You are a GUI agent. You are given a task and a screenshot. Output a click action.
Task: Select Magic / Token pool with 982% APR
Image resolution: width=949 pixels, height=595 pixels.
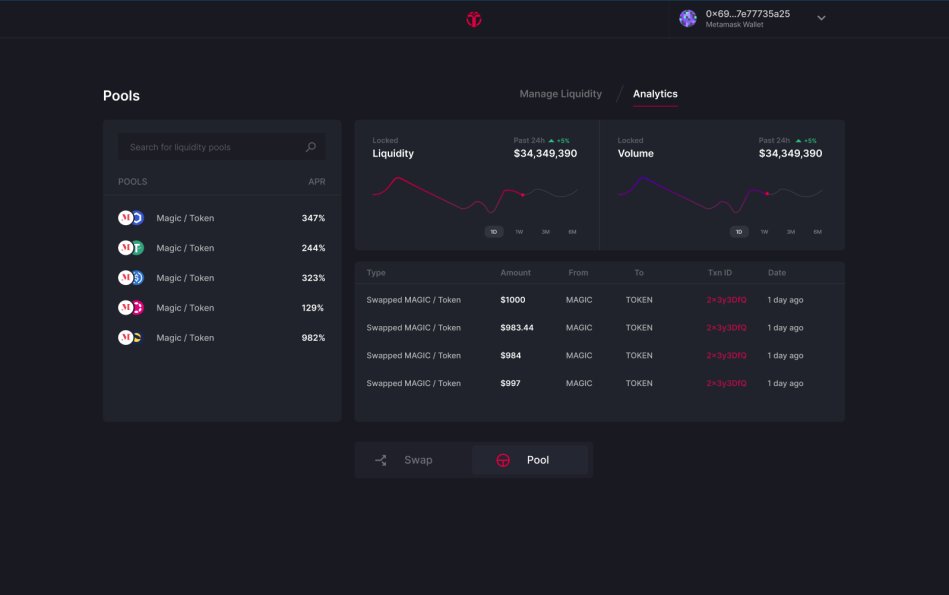coord(222,338)
